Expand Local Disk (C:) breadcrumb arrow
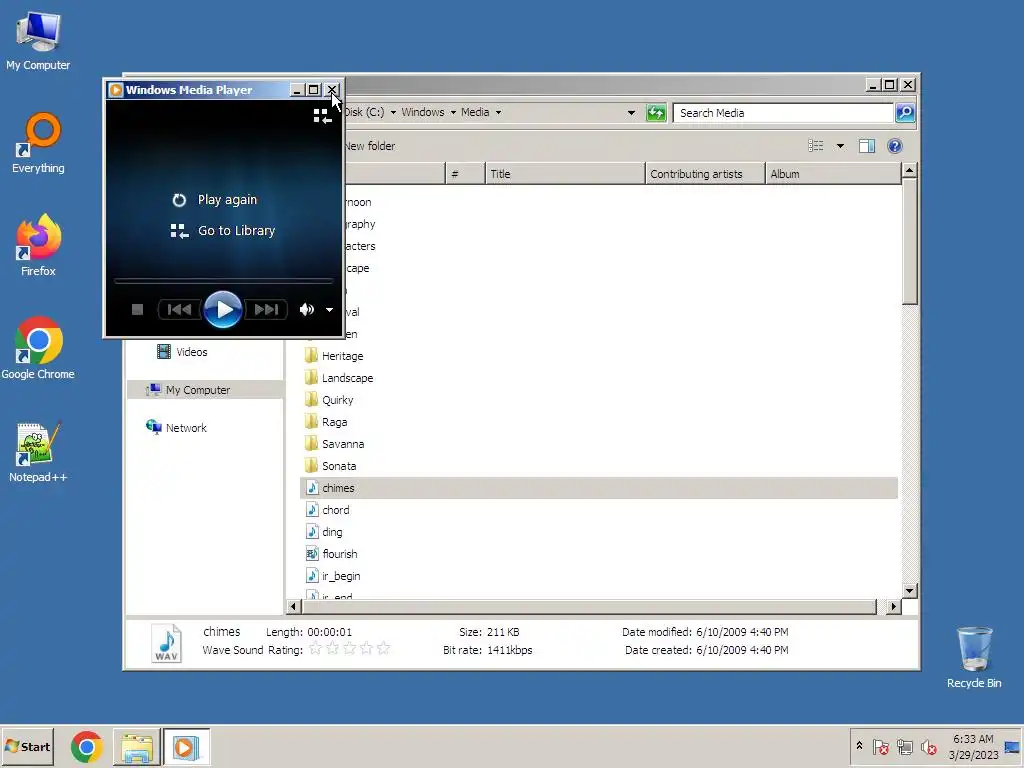1024x768 pixels. 393,112
